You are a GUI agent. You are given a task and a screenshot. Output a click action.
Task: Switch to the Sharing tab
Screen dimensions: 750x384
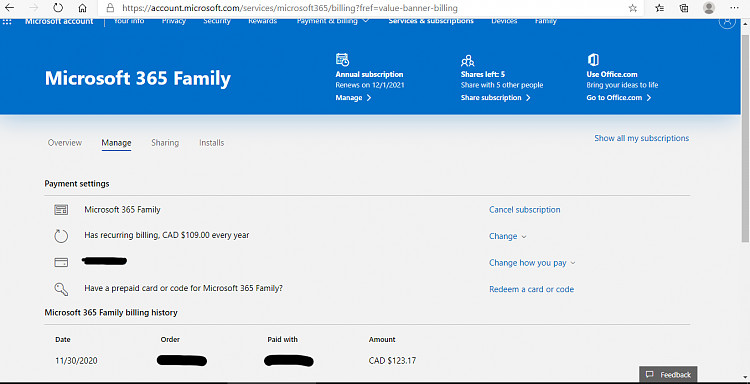tap(165, 143)
